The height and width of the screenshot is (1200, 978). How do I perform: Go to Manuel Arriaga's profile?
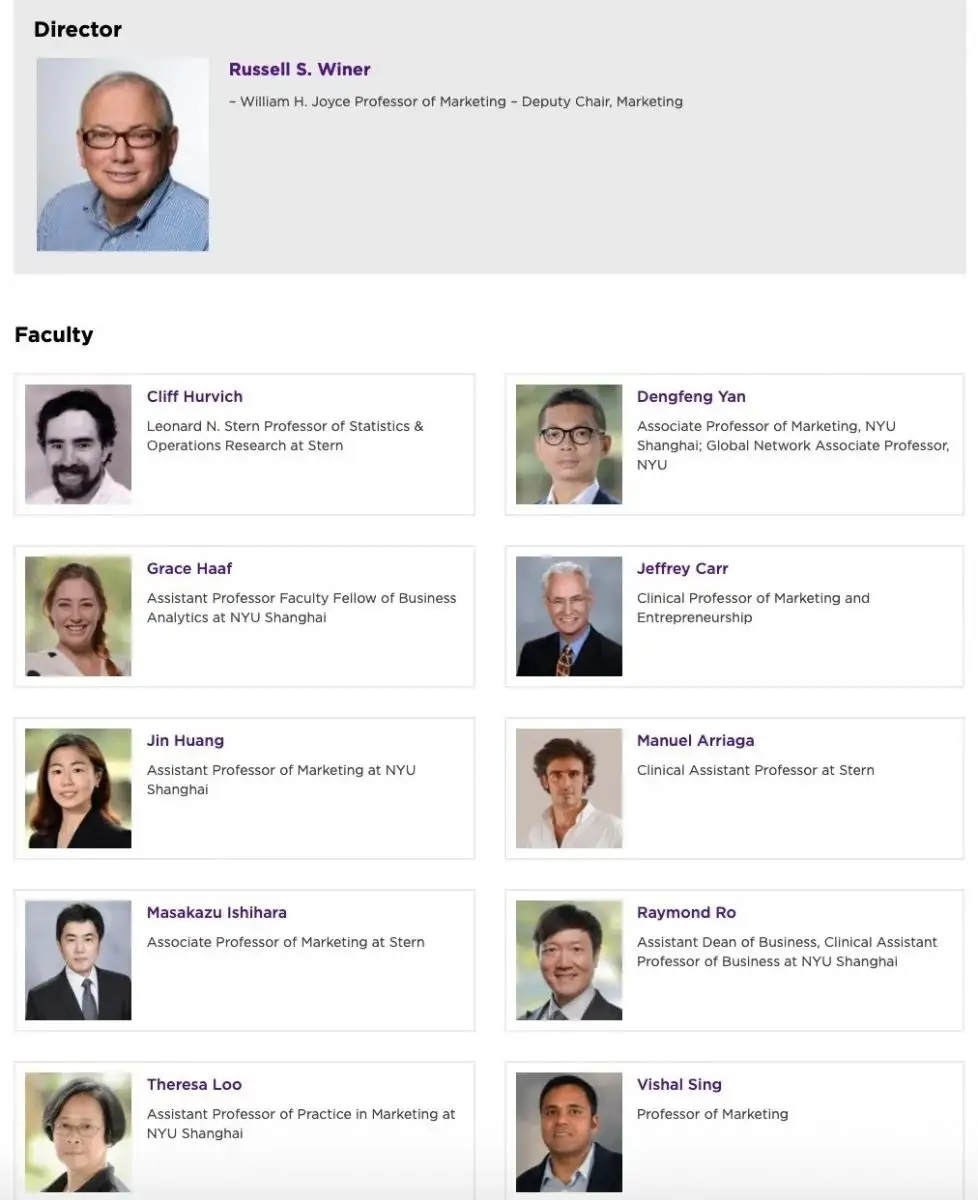pyautogui.click(x=695, y=741)
